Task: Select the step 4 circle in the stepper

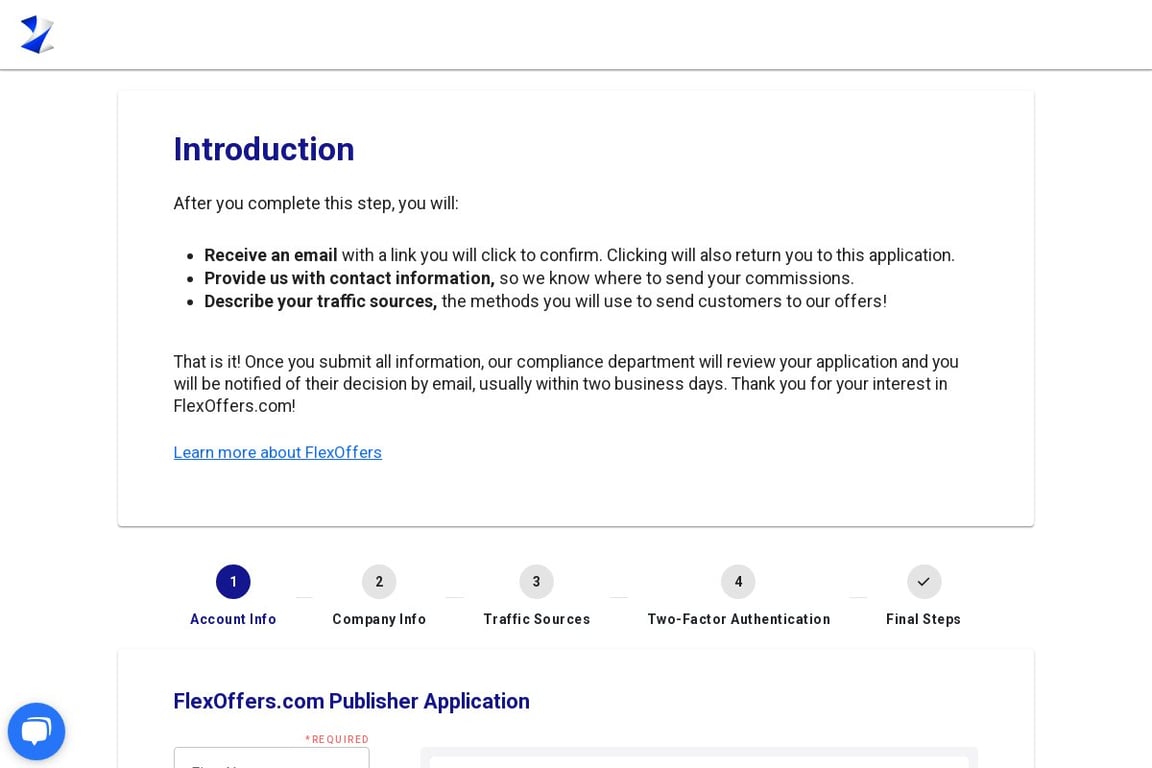Action: 738,581
